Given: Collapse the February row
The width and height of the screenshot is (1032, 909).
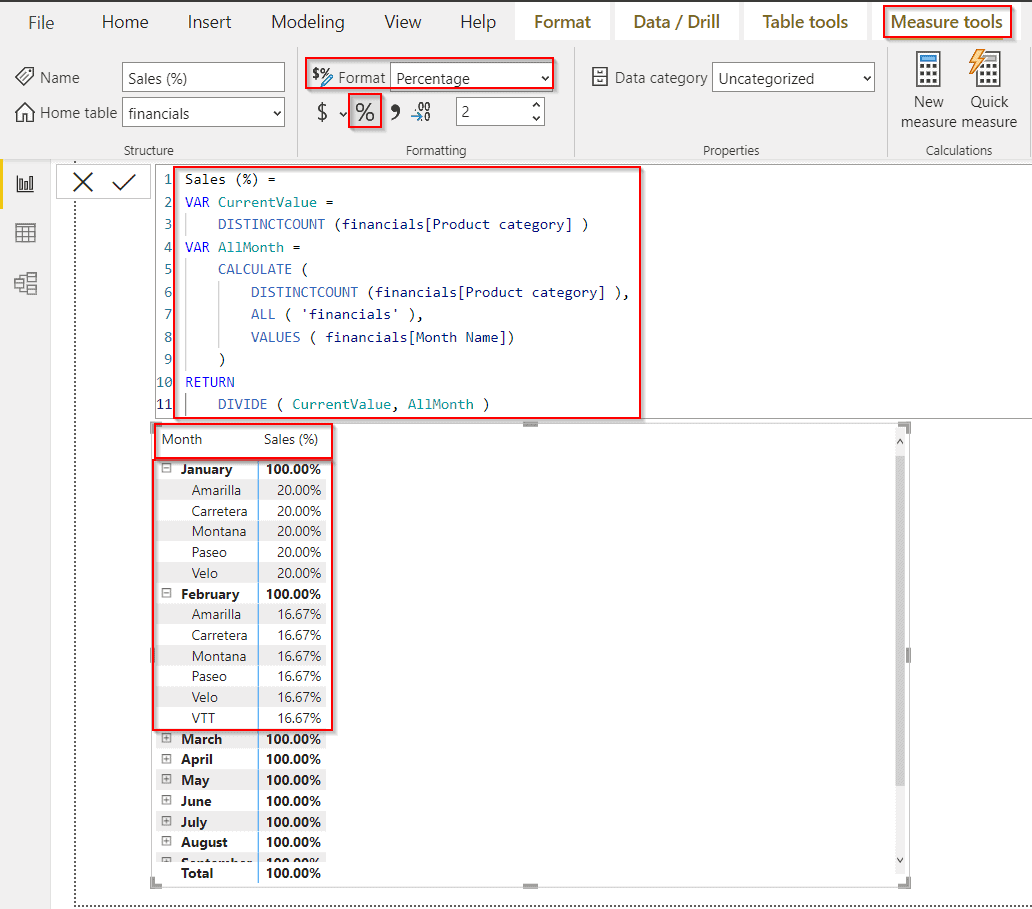Looking at the screenshot, I should tap(167, 593).
